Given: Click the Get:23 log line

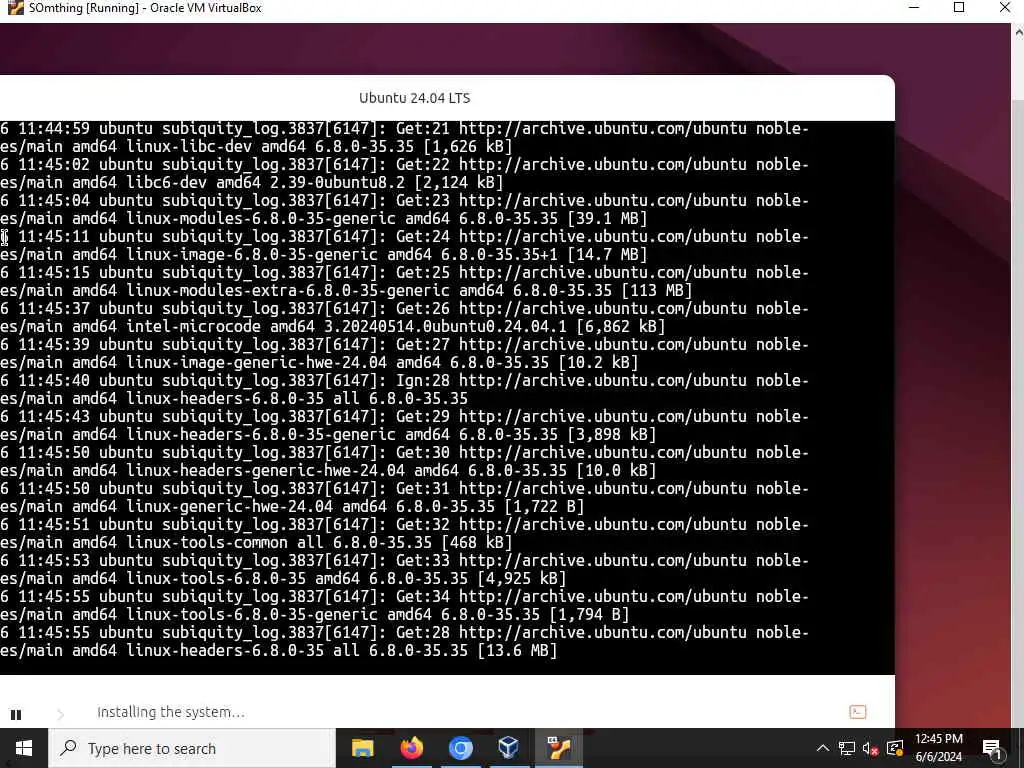Looking at the screenshot, I should (404, 200).
